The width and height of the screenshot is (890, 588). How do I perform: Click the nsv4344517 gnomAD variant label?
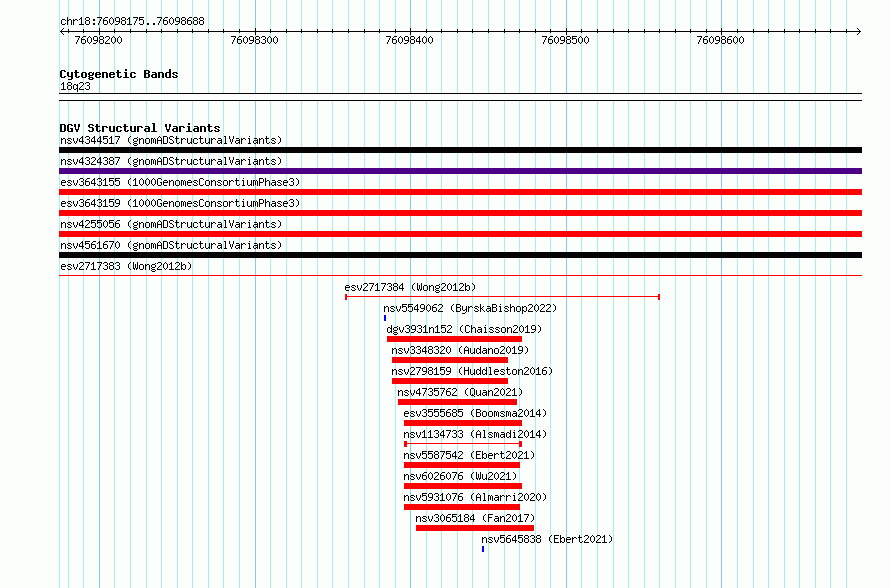171,140
